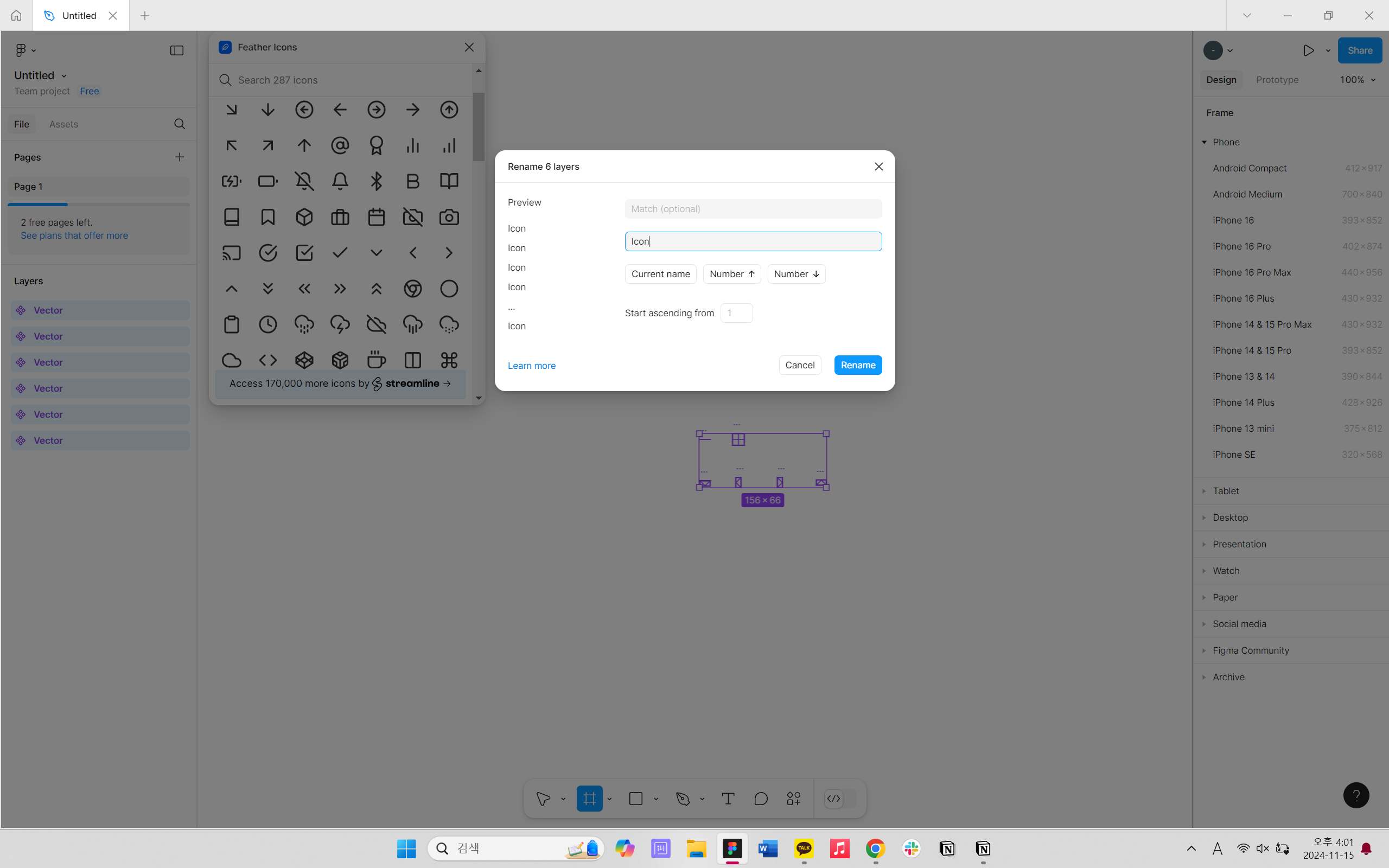This screenshot has width=1389, height=868.
Task: Add a new page with plus icon
Action: tap(180, 157)
